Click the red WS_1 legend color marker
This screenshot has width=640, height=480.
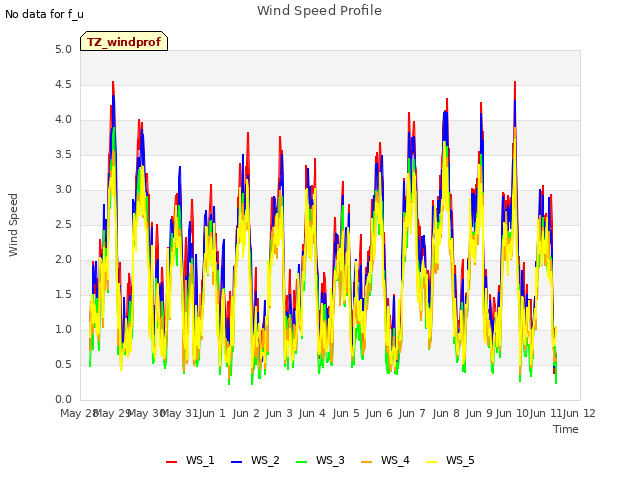pyautogui.click(x=171, y=462)
